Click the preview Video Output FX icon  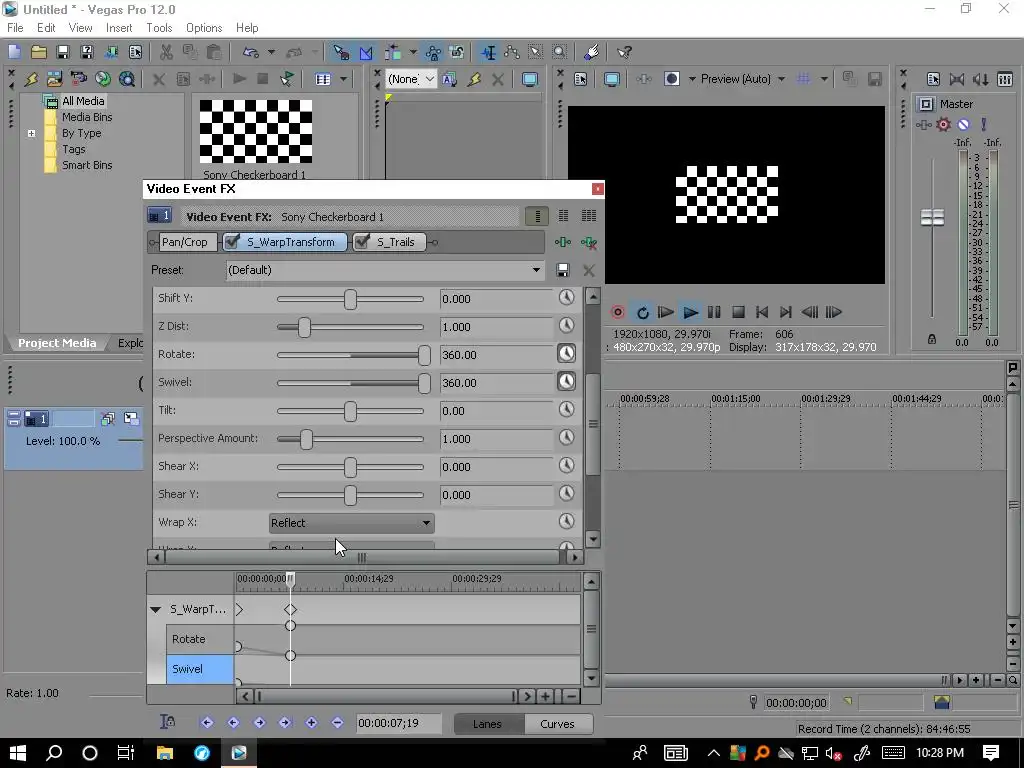[643, 79]
